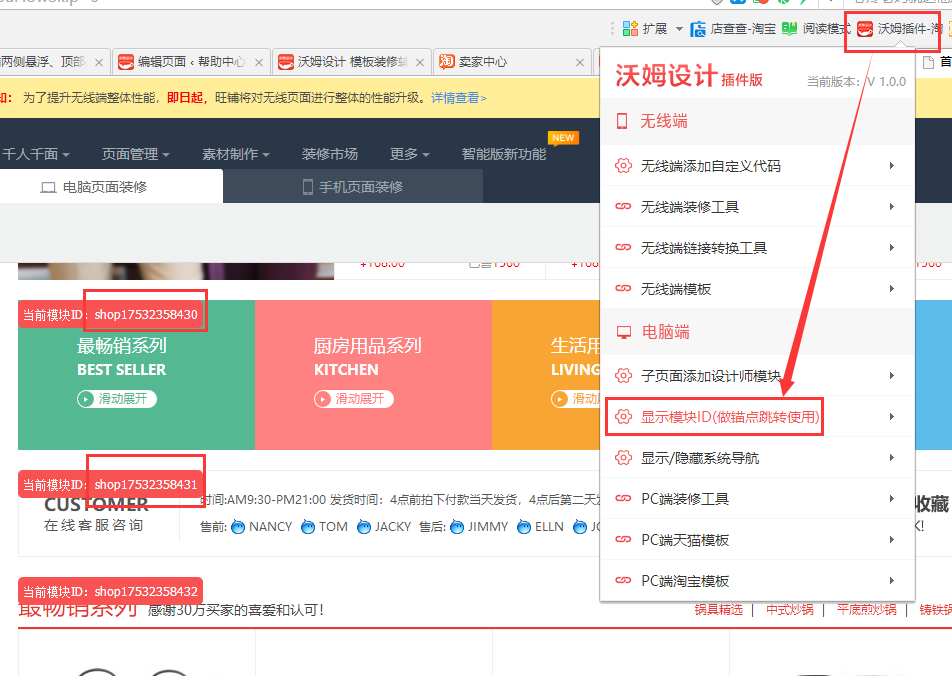Contact customer service JACKY
Screen dimensions: 952x676
(384, 527)
